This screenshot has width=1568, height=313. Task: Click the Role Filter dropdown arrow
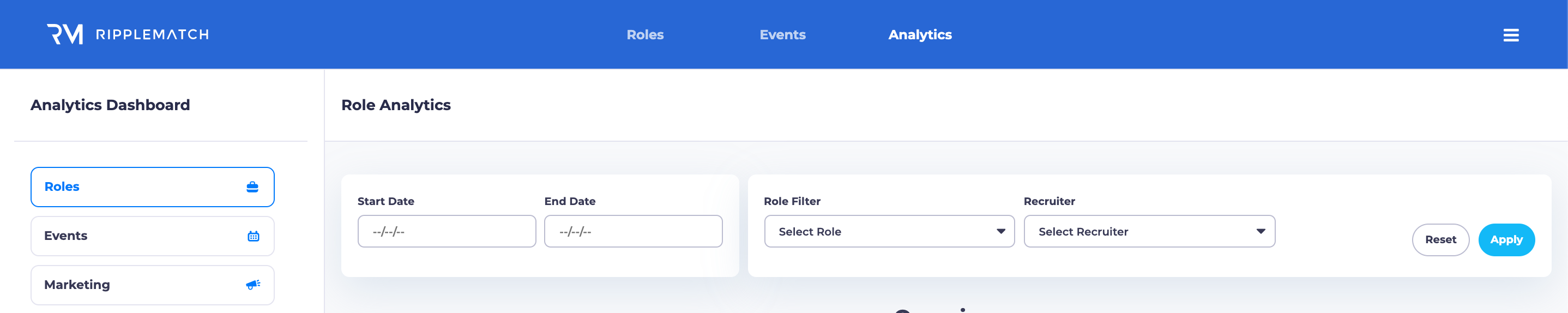tap(1000, 231)
